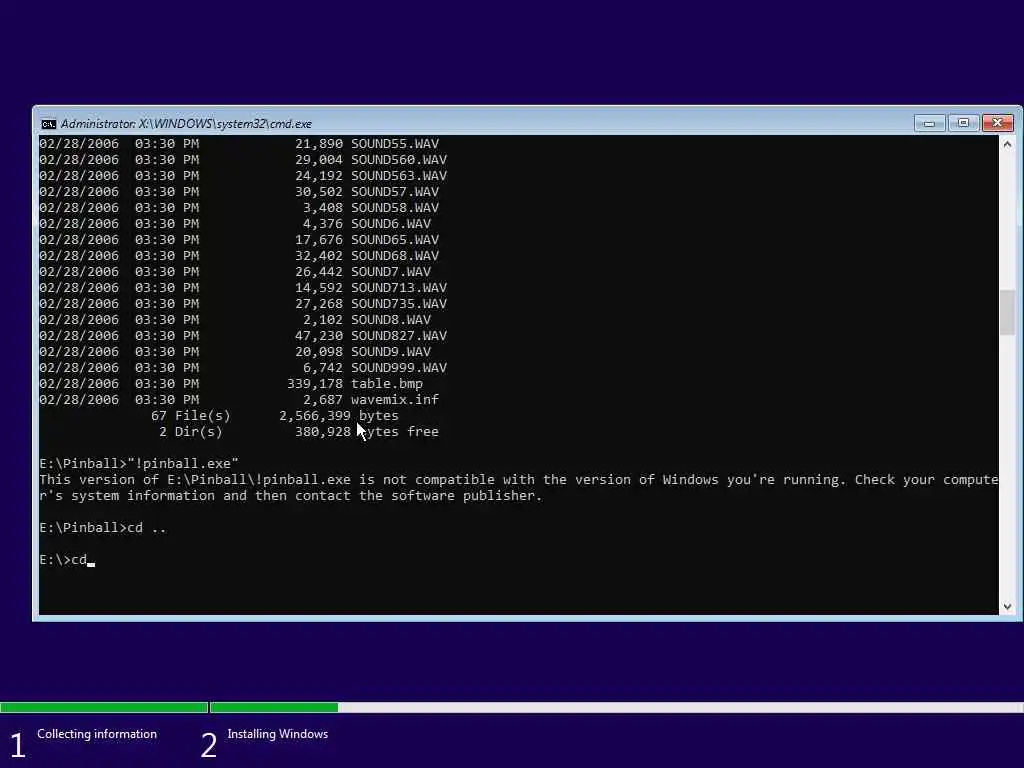Image resolution: width=1024 pixels, height=768 pixels.
Task: Click the 2,687 size of wavemix.inf
Action: tap(323, 400)
